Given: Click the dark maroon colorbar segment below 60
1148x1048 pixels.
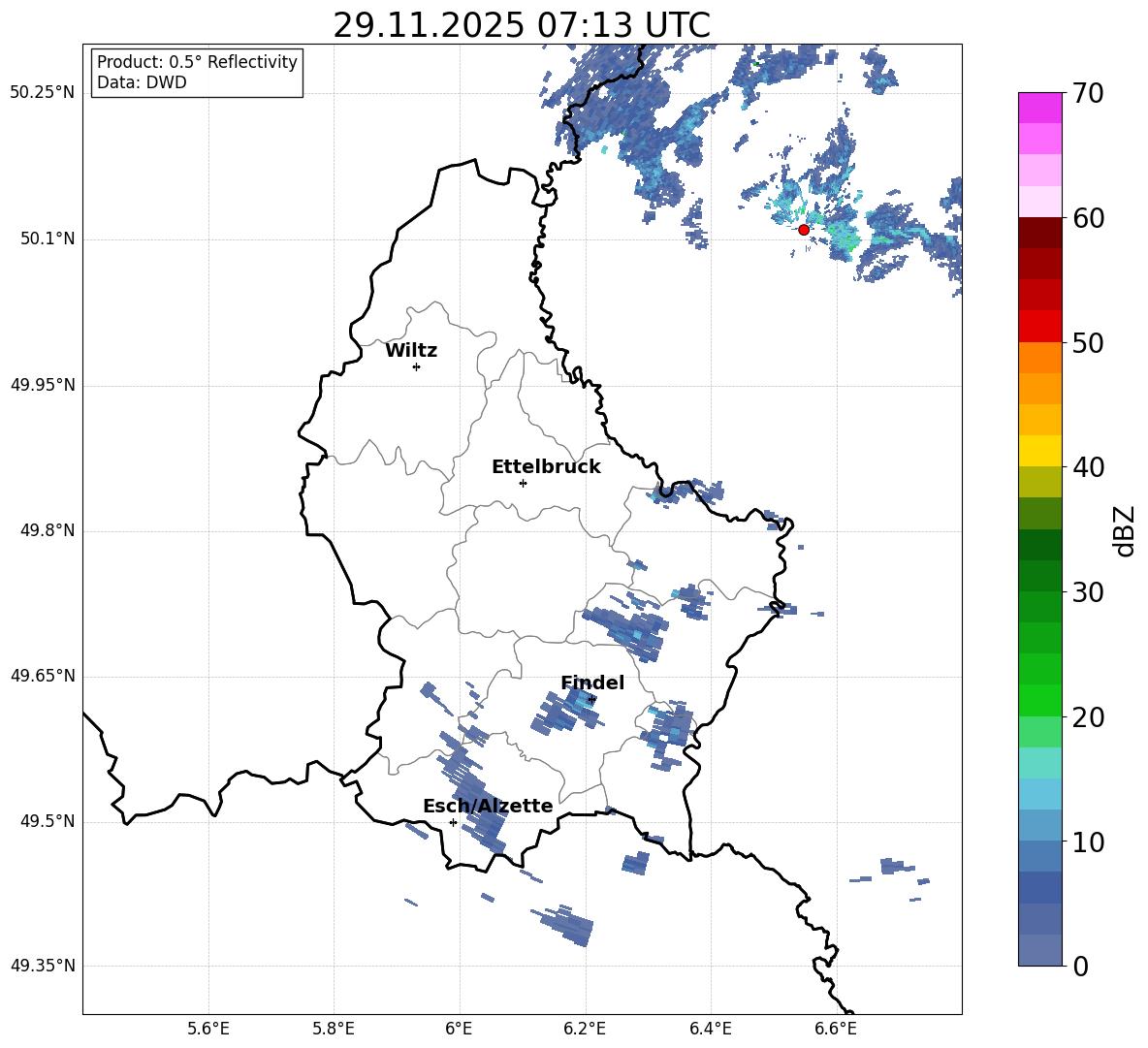Looking at the screenshot, I should pyautogui.click(x=1039, y=233).
